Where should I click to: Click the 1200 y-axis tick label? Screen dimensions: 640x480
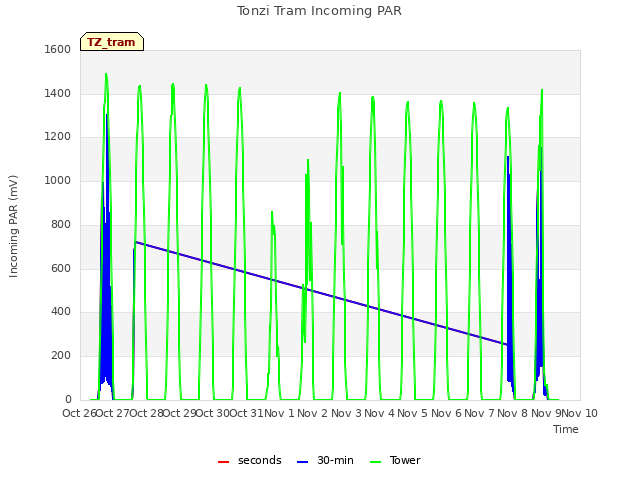tap(58, 137)
